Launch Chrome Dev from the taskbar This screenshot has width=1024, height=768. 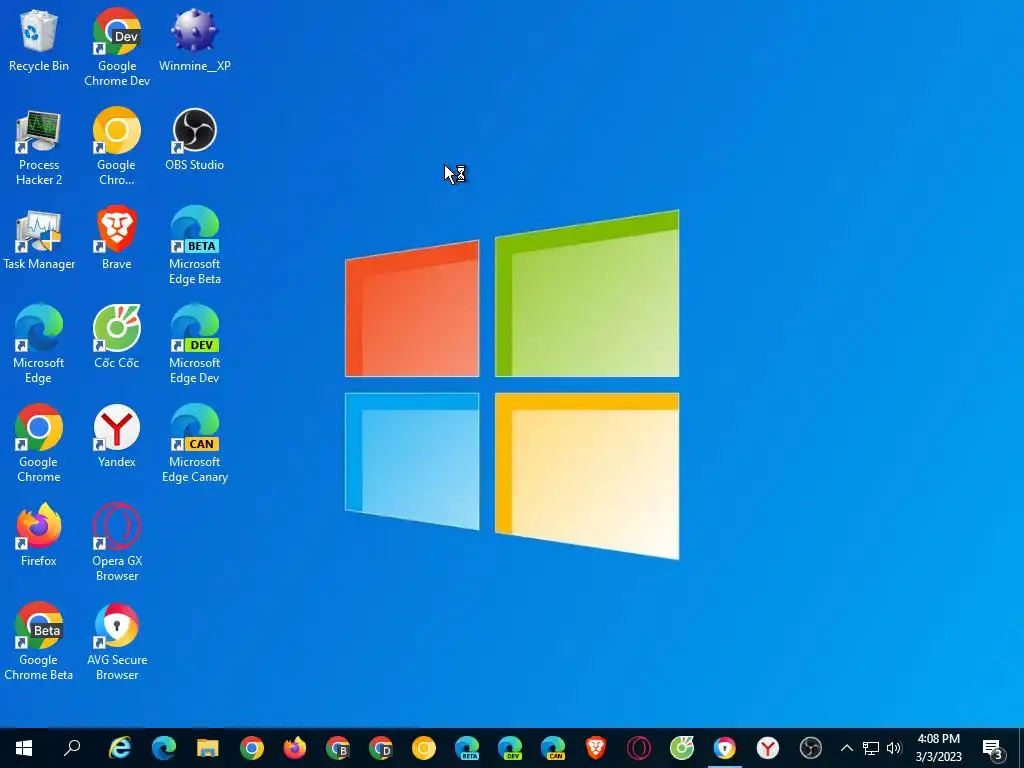coord(381,748)
